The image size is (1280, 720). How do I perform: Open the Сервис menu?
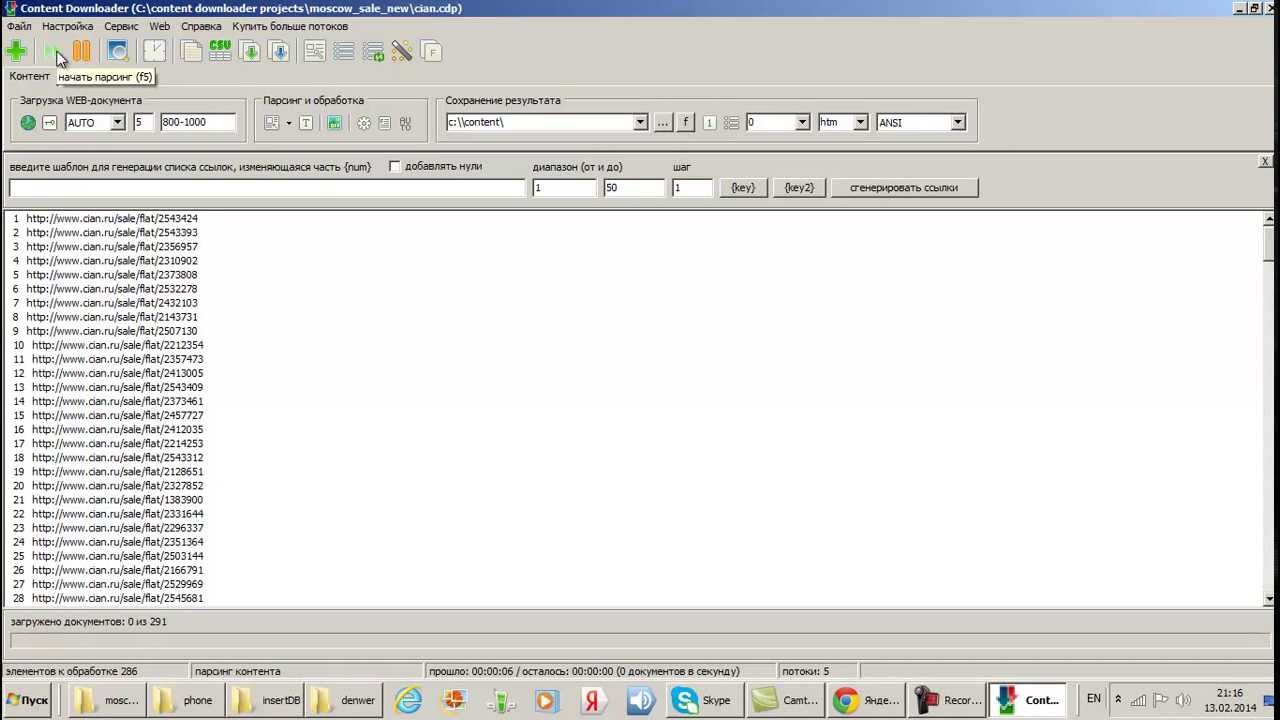pyautogui.click(x=121, y=27)
